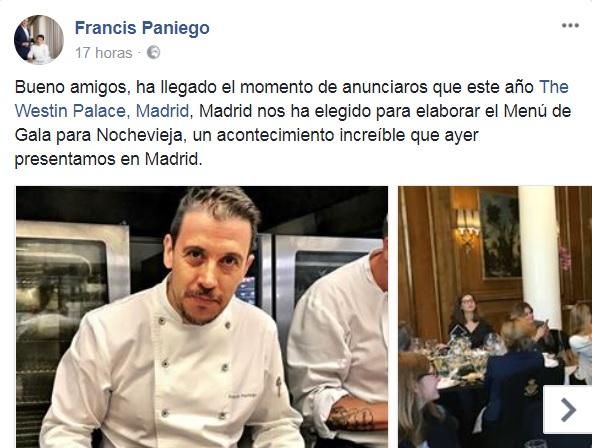Show next photo with arrow button

pyautogui.click(x=567, y=410)
